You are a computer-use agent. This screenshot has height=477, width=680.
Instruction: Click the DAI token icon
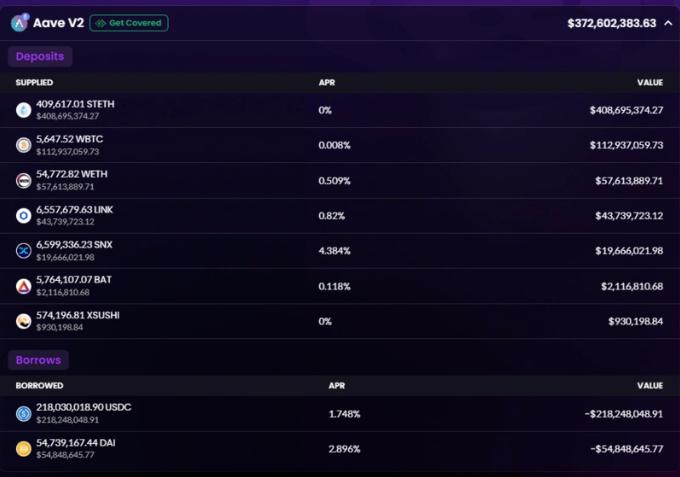pos(23,448)
